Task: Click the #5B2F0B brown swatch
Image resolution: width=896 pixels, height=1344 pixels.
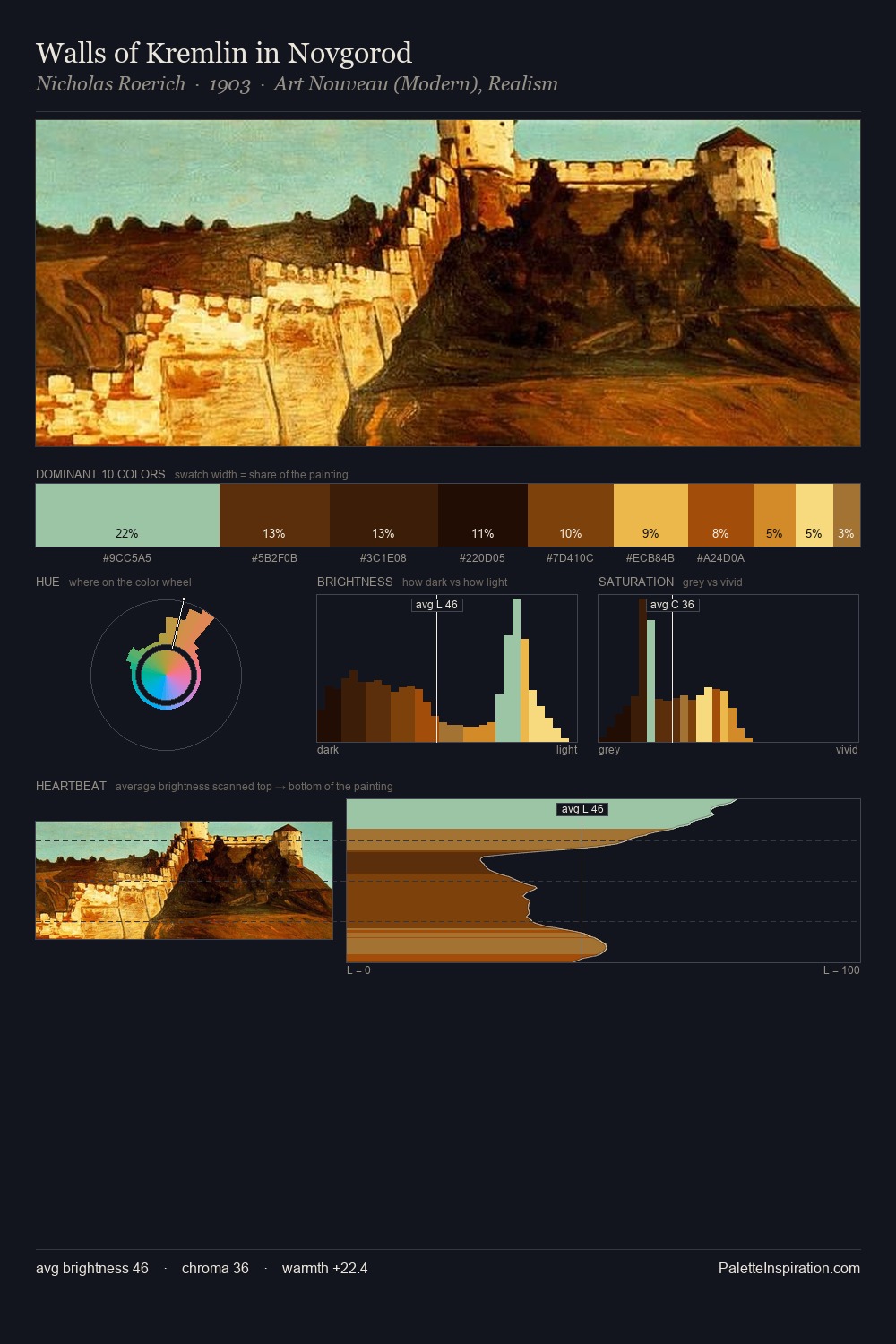Action: pos(274,515)
